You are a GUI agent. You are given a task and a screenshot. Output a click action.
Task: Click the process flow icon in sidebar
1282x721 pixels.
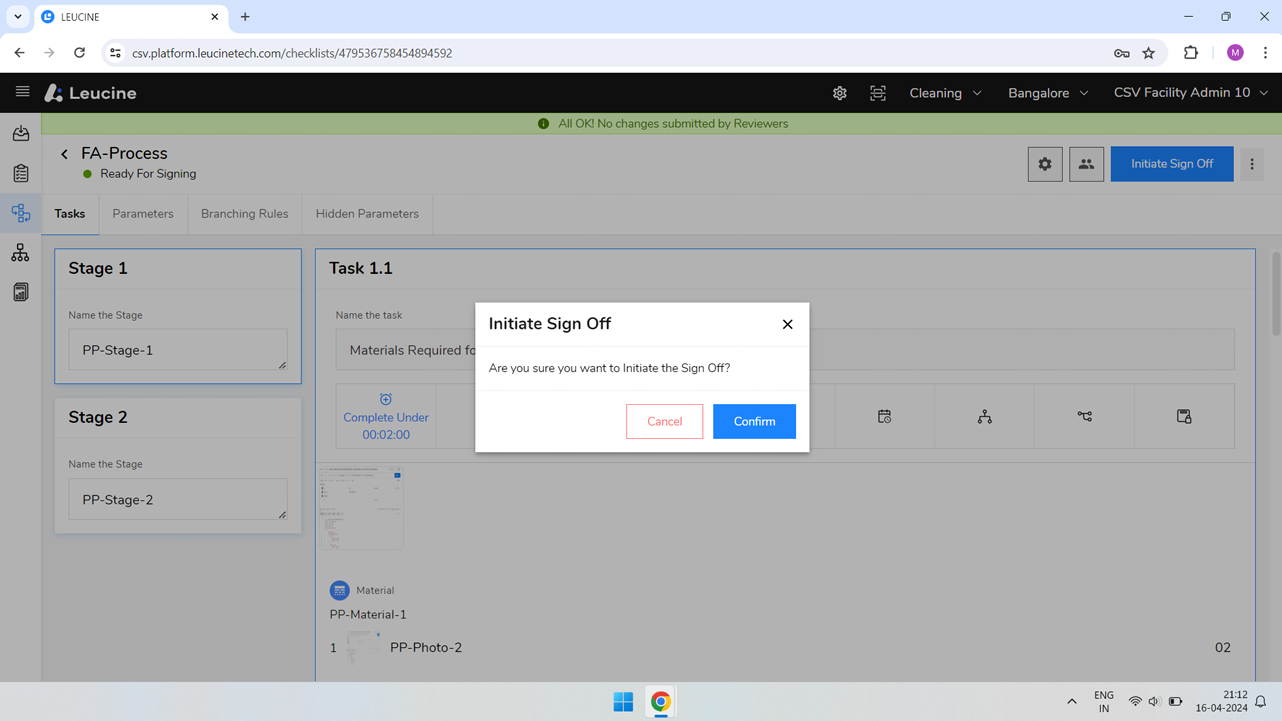(x=20, y=213)
